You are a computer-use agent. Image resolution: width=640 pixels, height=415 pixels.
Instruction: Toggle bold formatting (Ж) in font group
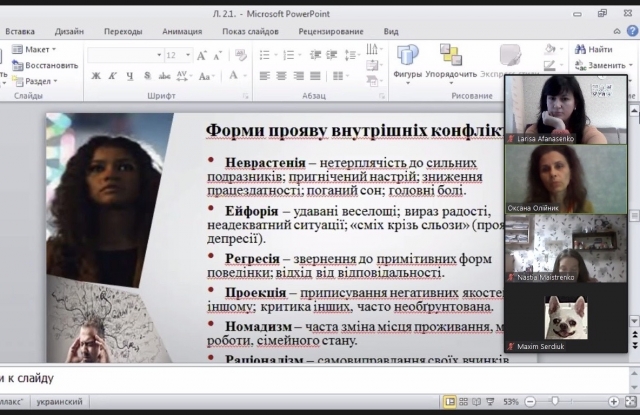[x=96, y=75]
